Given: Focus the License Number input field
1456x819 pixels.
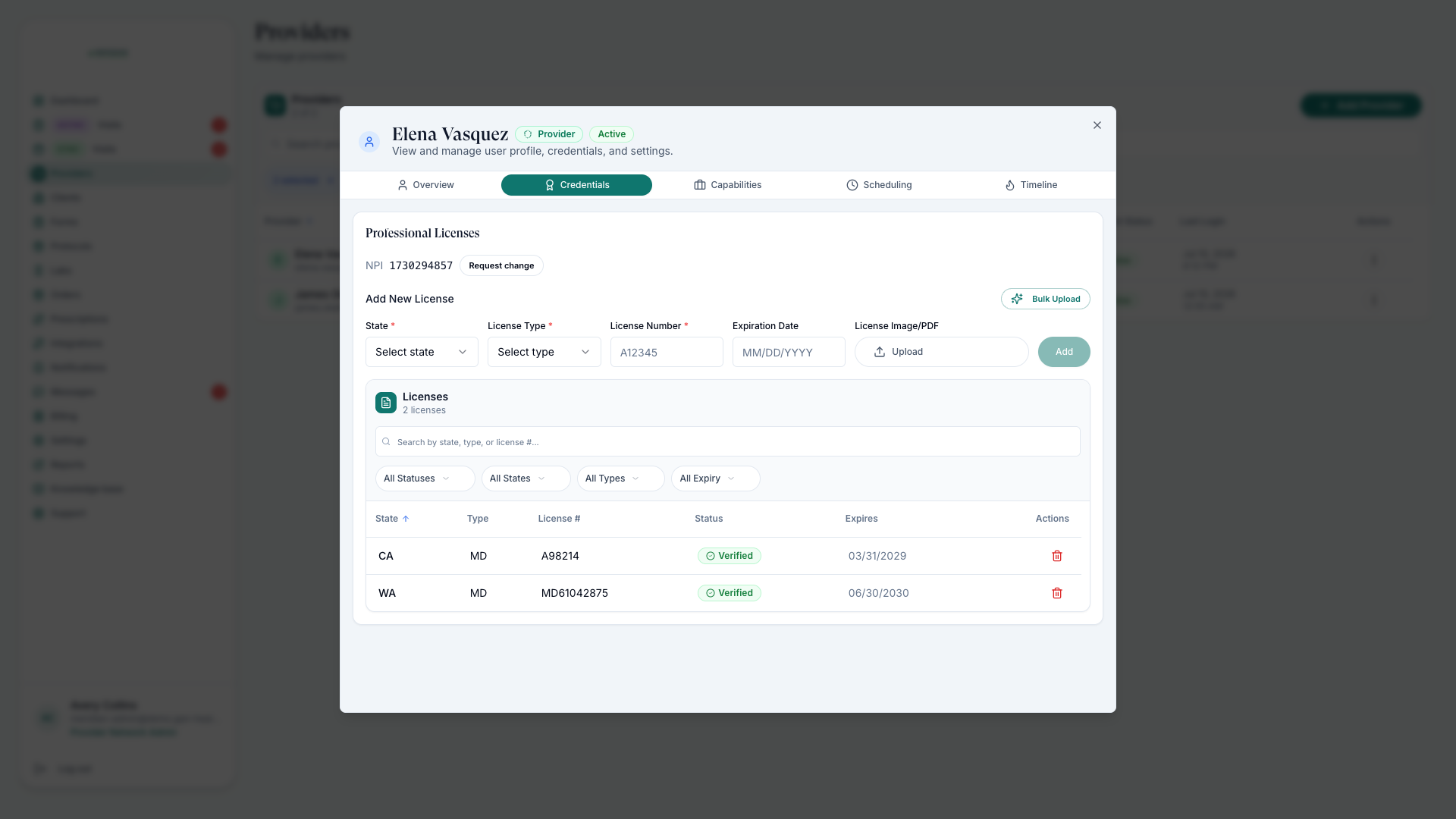Looking at the screenshot, I should click(667, 352).
